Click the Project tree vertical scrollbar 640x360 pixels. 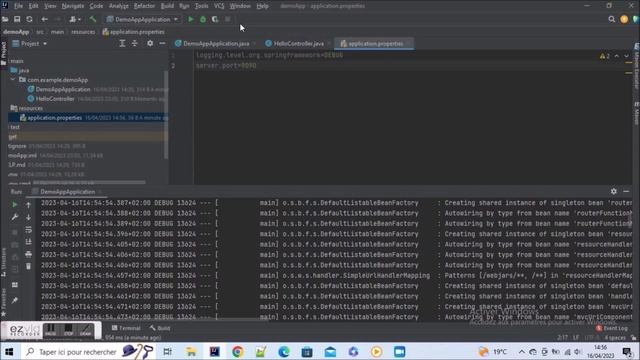click(166, 115)
